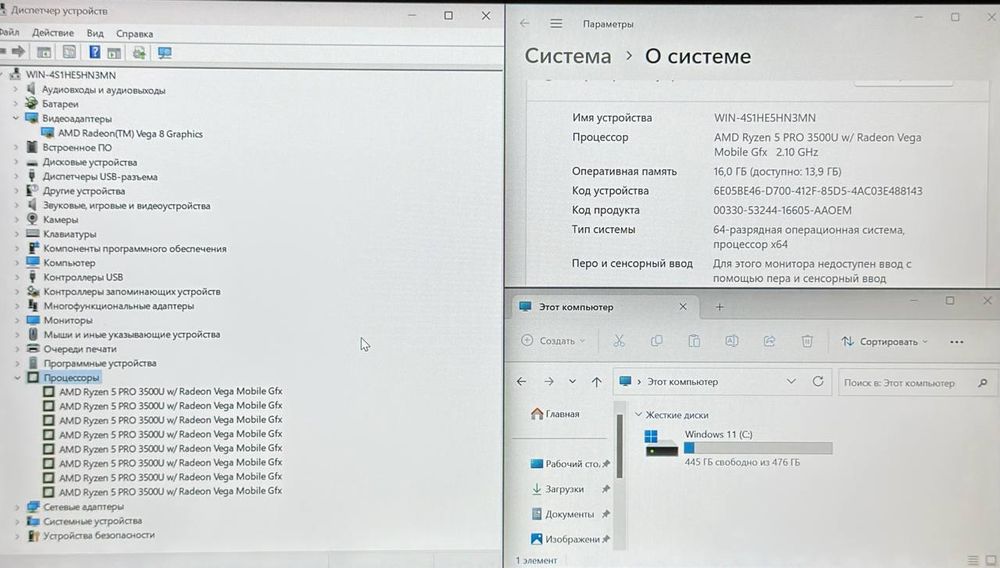Refresh the Explorer view

[818, 381]
